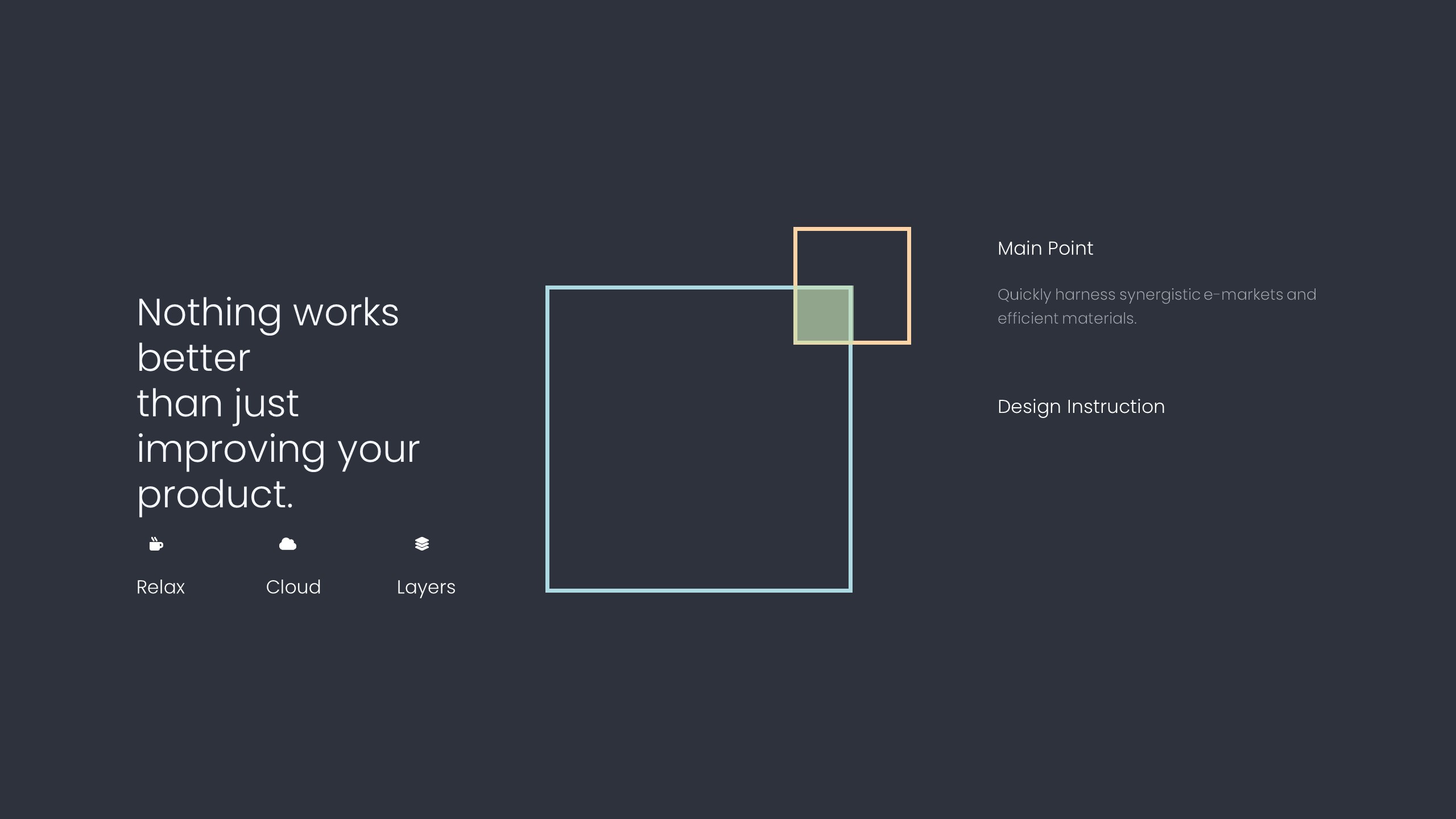Screen dimensions: 1456x819
Task: Click the cloud icon above Cloud label
Action: (288, 544)
